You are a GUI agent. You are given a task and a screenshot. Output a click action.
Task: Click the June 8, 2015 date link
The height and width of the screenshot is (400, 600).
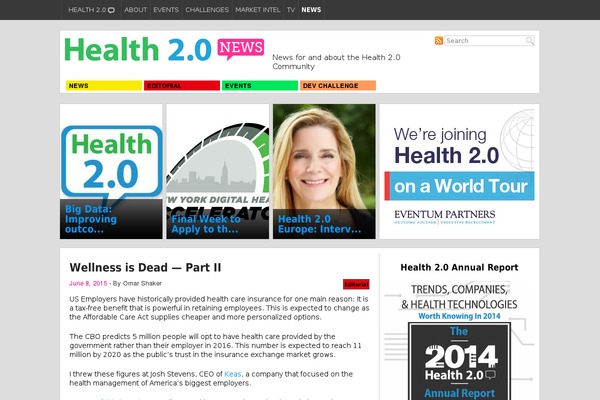(x=88, y=283)
